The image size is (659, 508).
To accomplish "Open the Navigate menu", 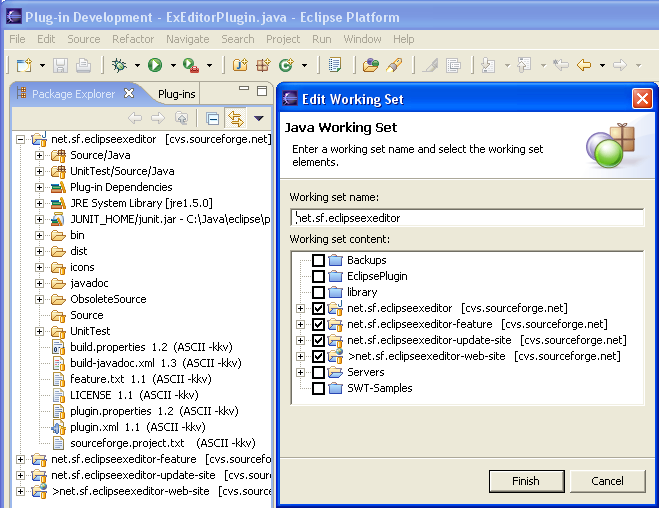I will coord(187,39).
